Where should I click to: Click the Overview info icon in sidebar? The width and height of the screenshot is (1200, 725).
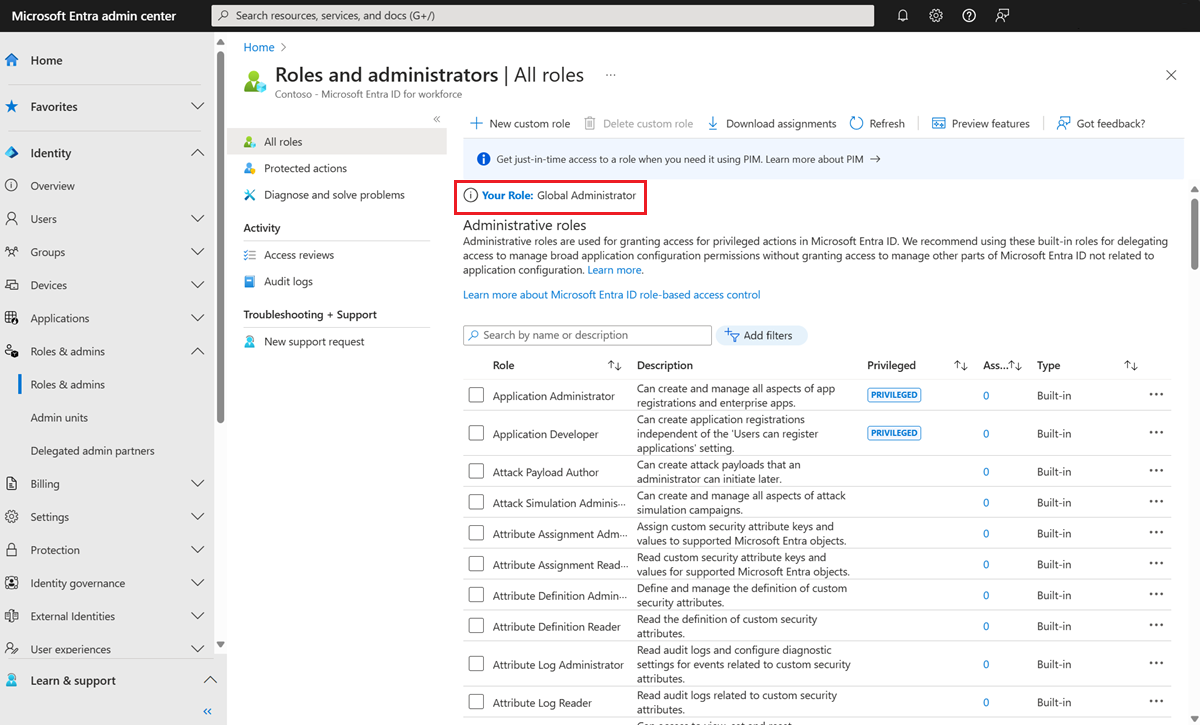click(12, 186)
